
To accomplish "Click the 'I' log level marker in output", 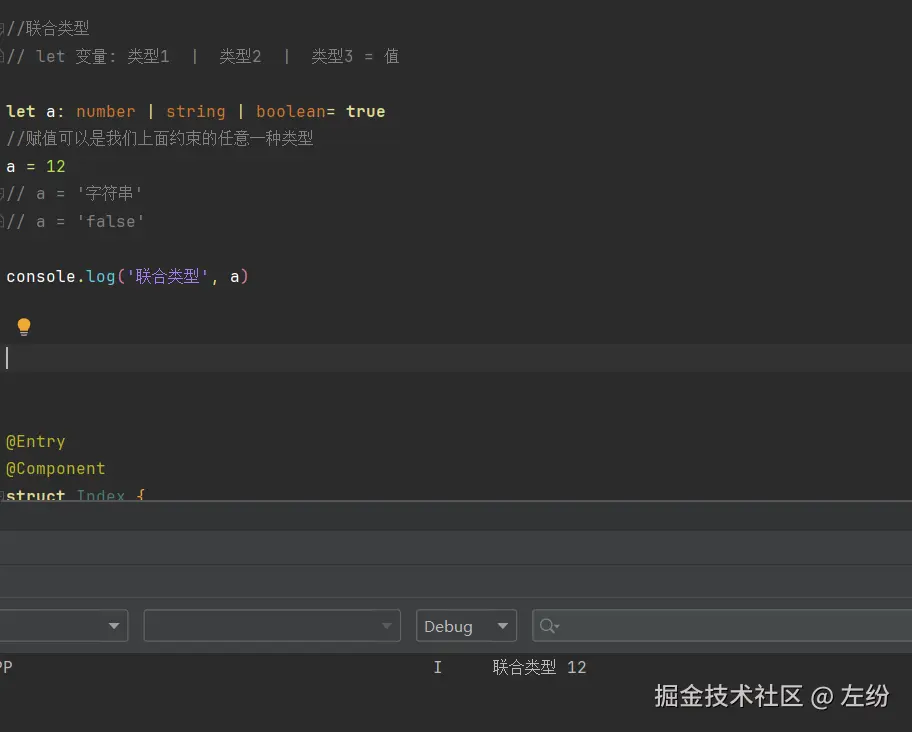I will click(437, 667).
